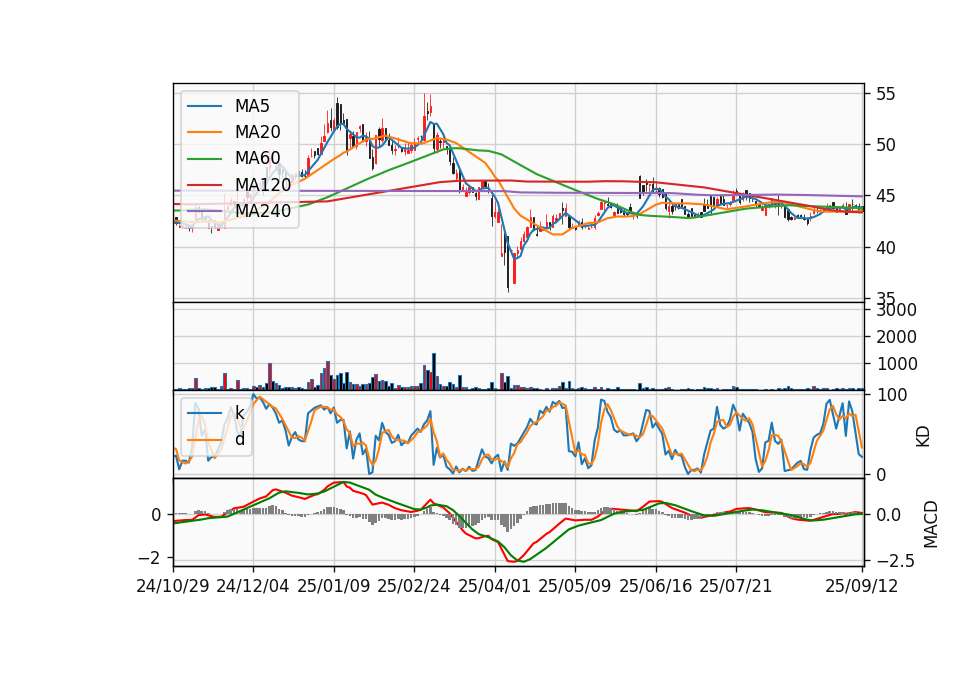
Task: Click the 3000 volume axis tick label
Action: 896,310
